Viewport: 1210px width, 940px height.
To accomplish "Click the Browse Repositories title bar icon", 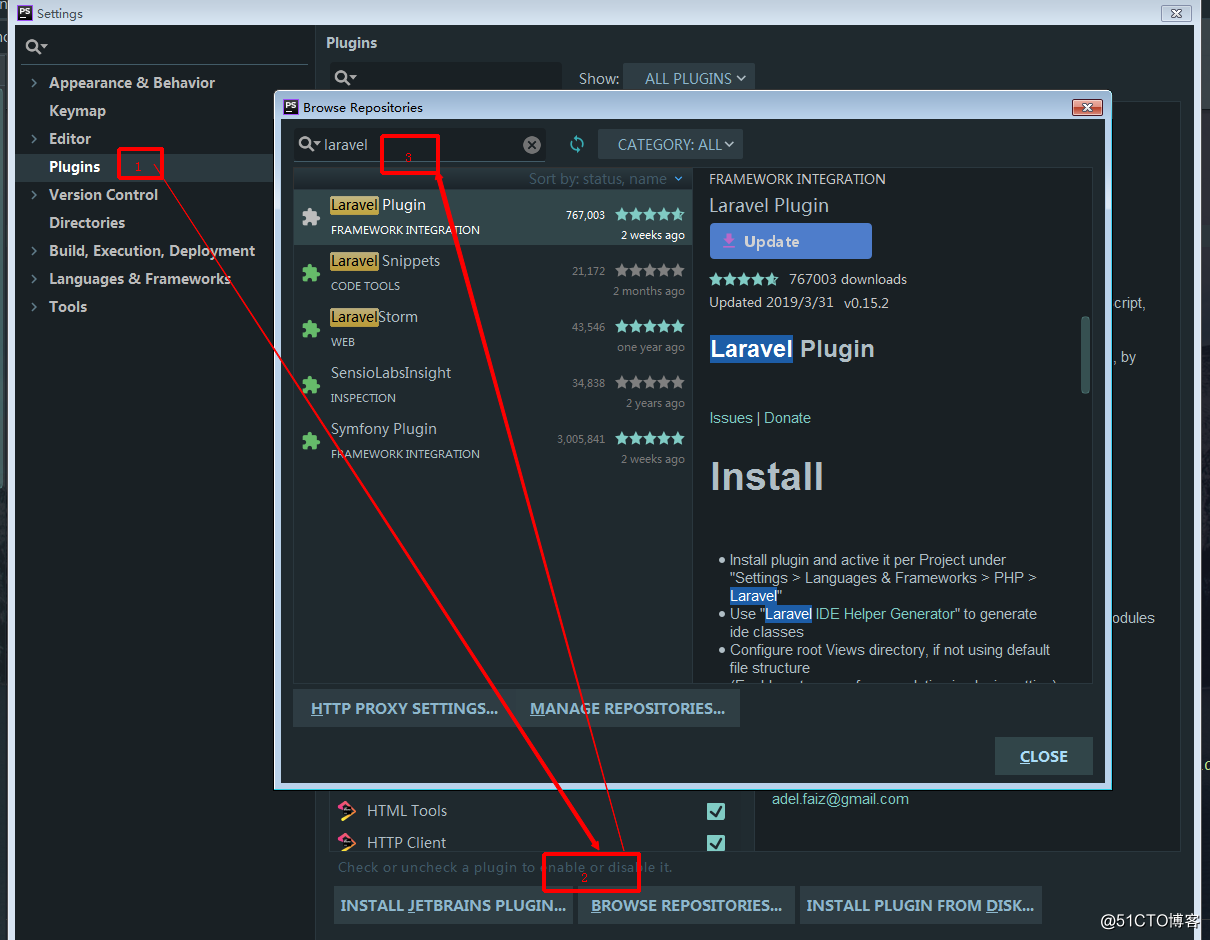I will pos(291,107).
